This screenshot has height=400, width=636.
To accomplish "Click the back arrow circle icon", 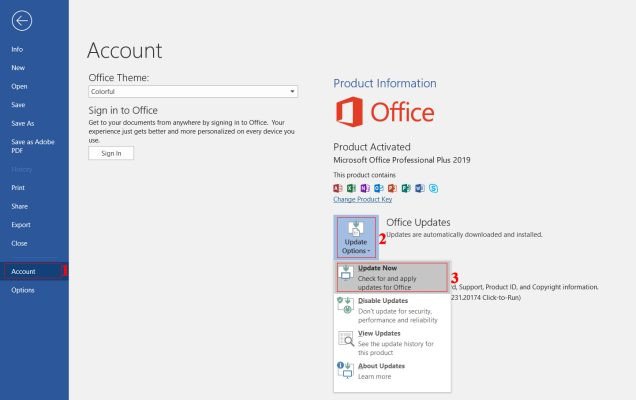I will click(22, 21).
